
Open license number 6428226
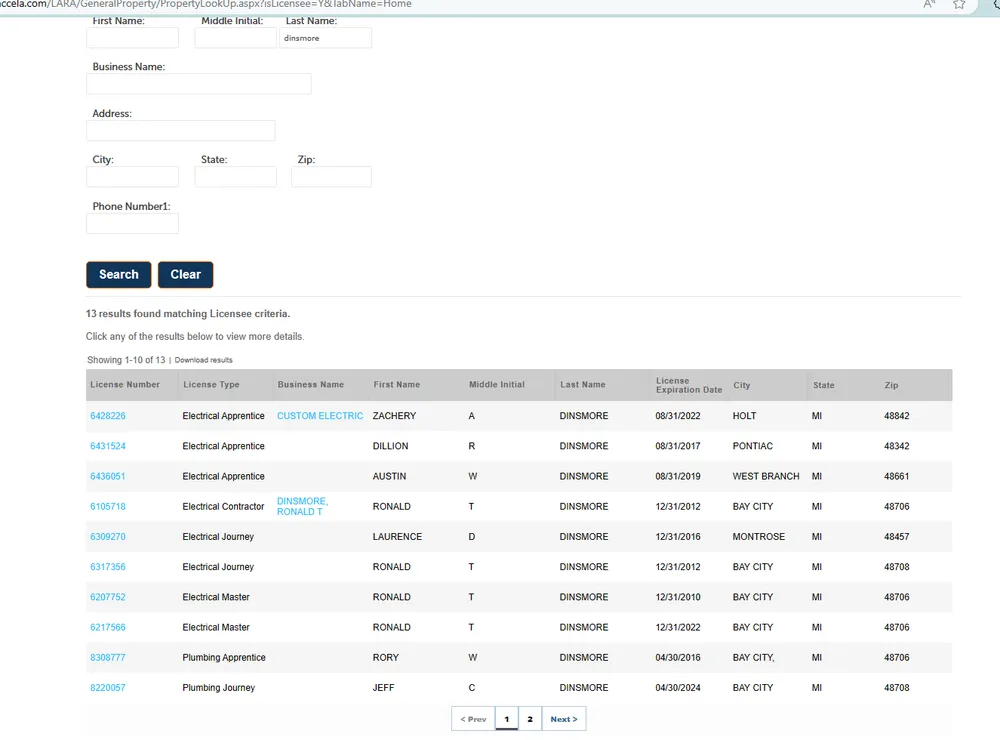[x=108, y=416]
